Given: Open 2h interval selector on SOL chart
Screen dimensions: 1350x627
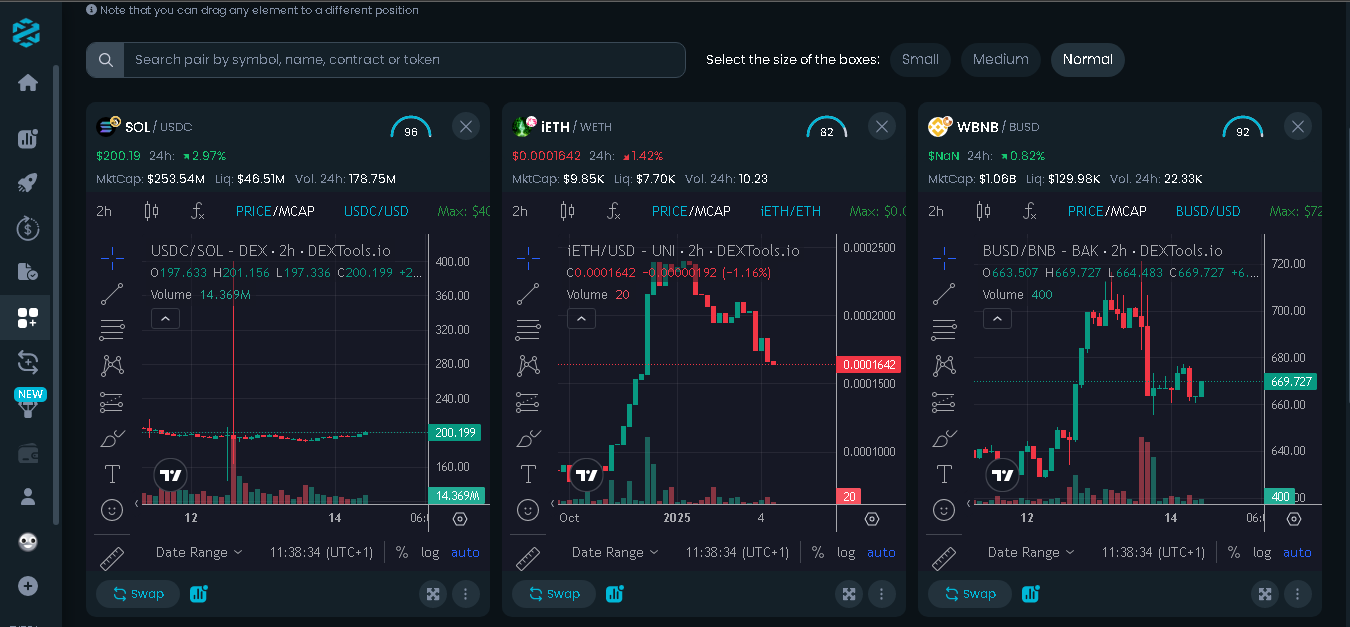Looking at the screenshot, I should [104, 211].
